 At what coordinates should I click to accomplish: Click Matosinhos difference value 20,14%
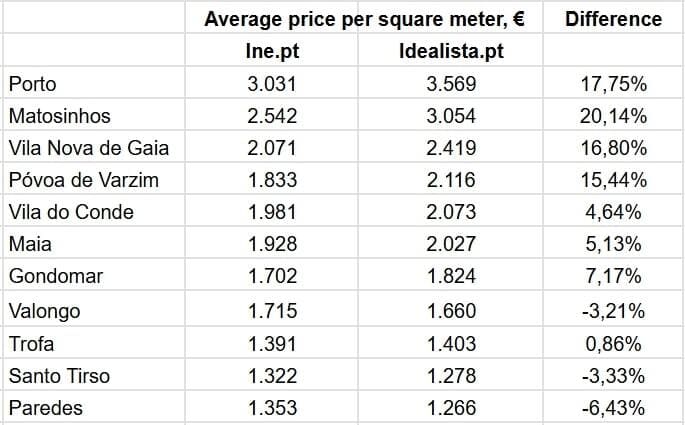[613, 117]
